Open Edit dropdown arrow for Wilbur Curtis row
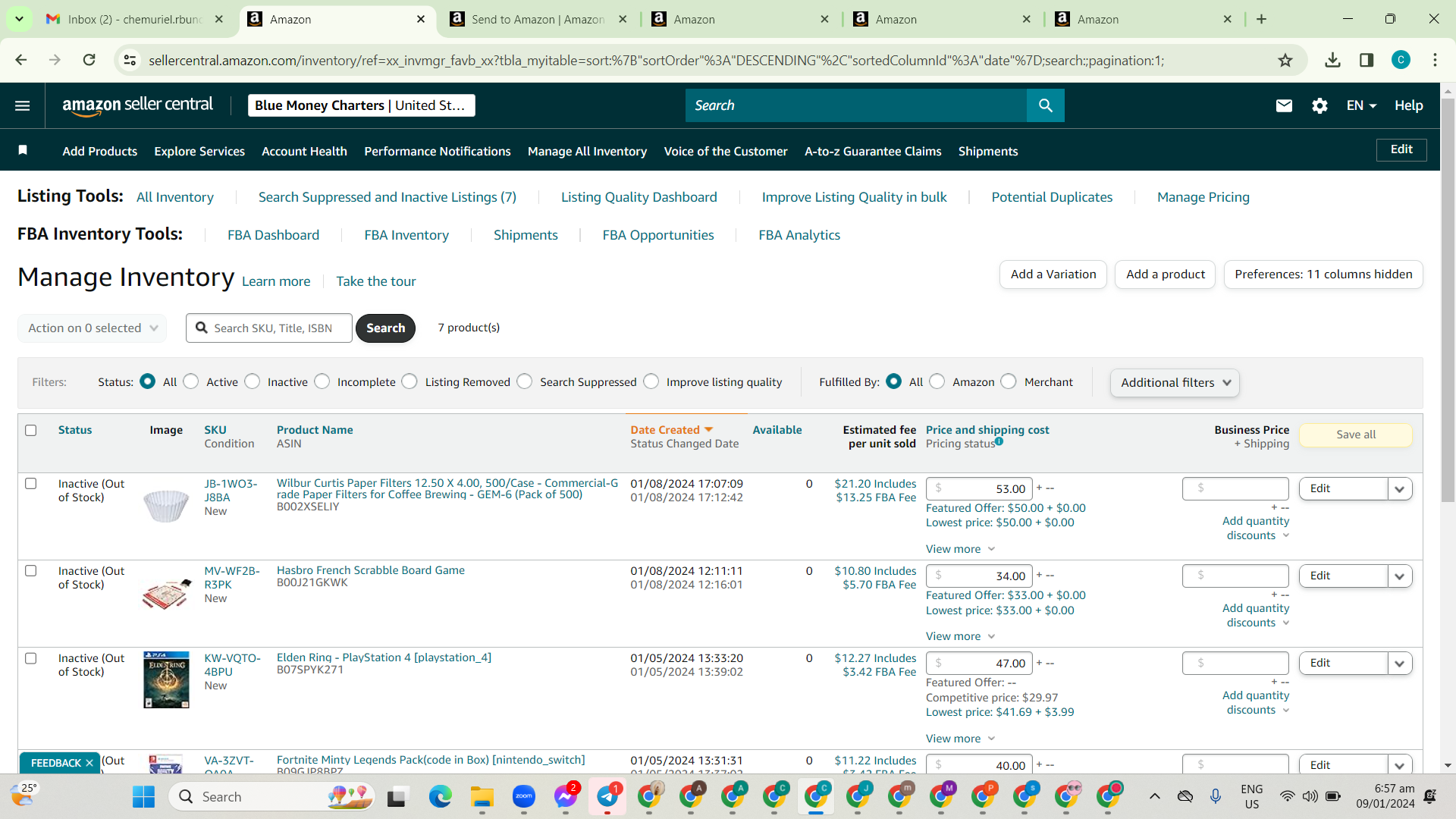 click(1400, 489)
